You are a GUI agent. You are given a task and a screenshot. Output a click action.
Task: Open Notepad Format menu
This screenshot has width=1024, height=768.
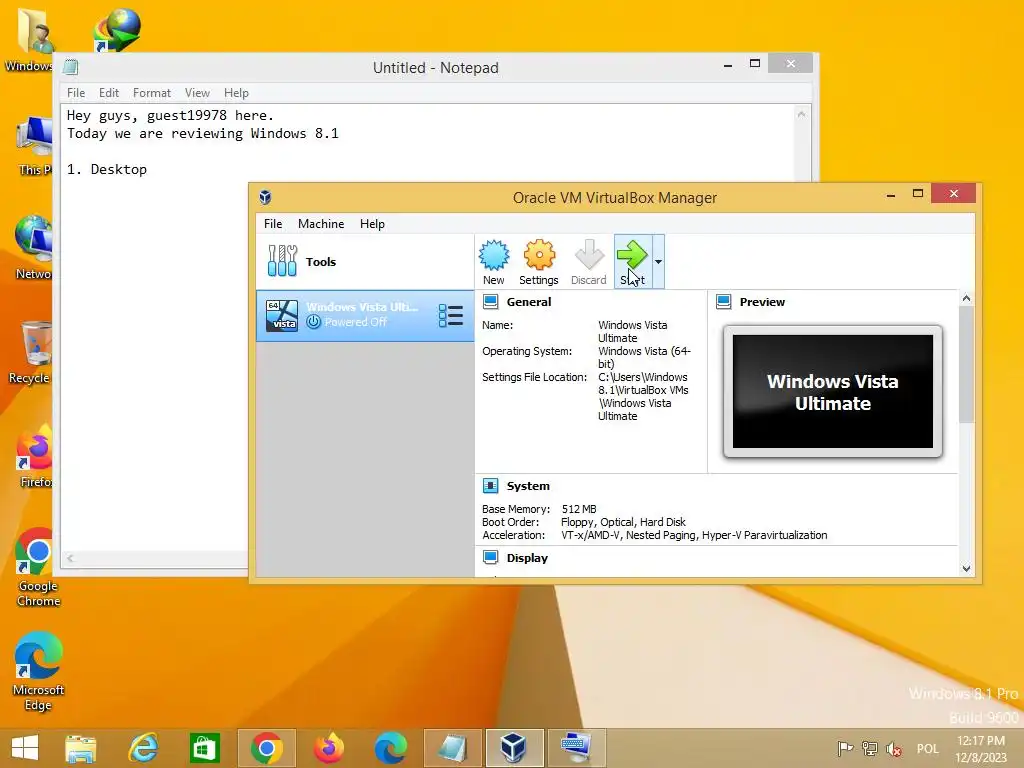pos(152,93)
